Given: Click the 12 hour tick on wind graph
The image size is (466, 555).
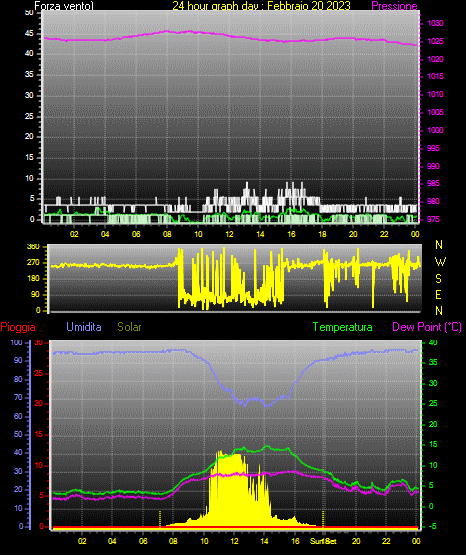Looking at the screenshot, I should click(229, 234).
